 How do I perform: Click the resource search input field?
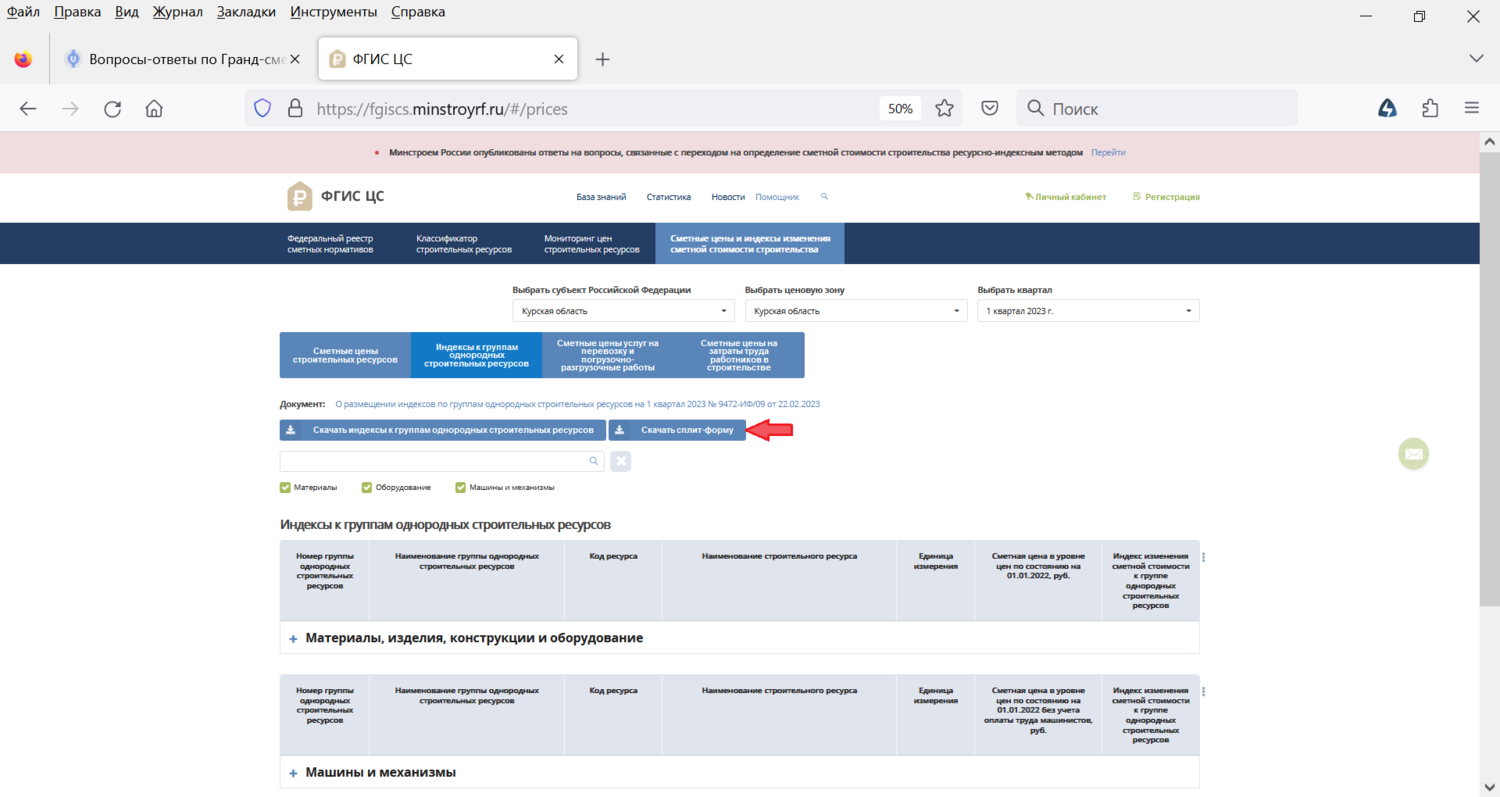(x=435, y=461)
